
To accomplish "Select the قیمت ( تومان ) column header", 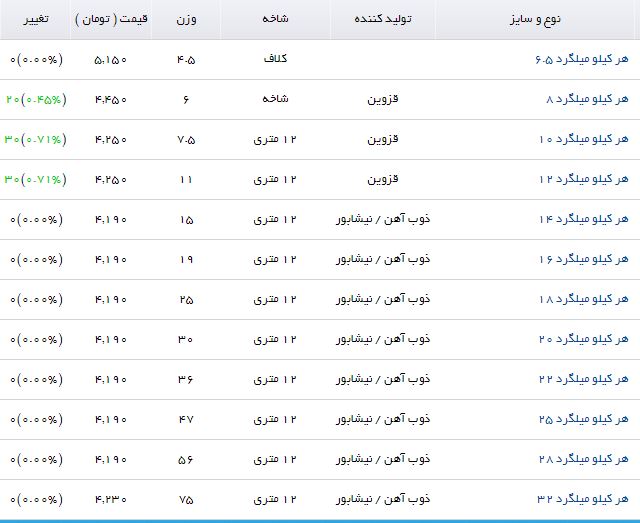I will [111, 19].
